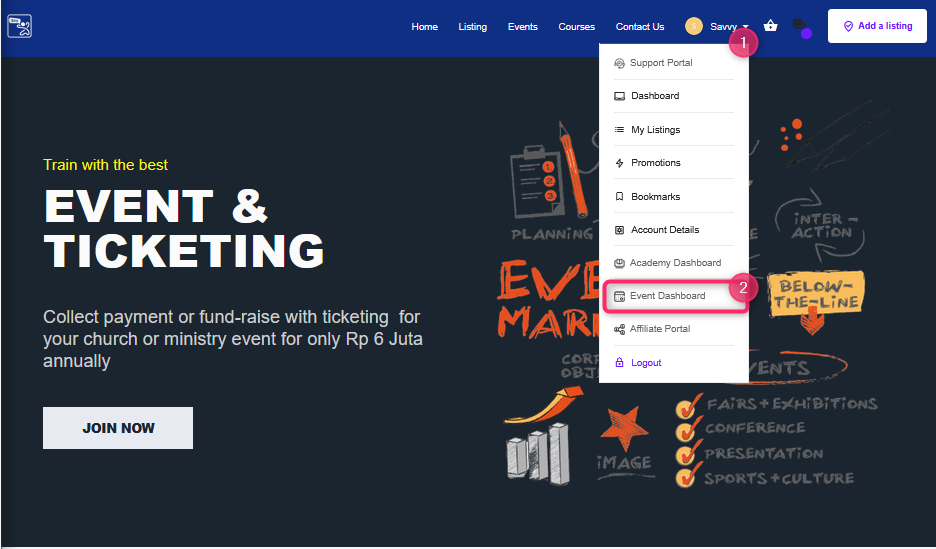This screenshot has height=549, width=936.
Task: Choose Academy Dashboard menu item
Action: click(x=675, y=263)
